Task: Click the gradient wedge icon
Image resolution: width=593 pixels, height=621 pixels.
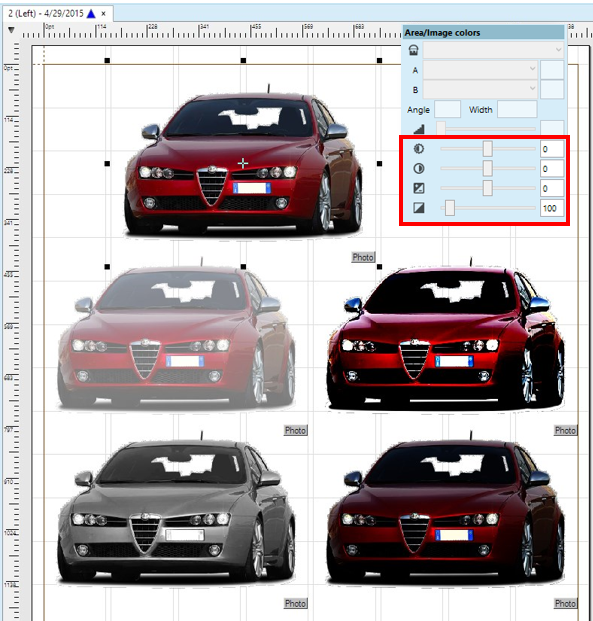Action: [419, 129]
